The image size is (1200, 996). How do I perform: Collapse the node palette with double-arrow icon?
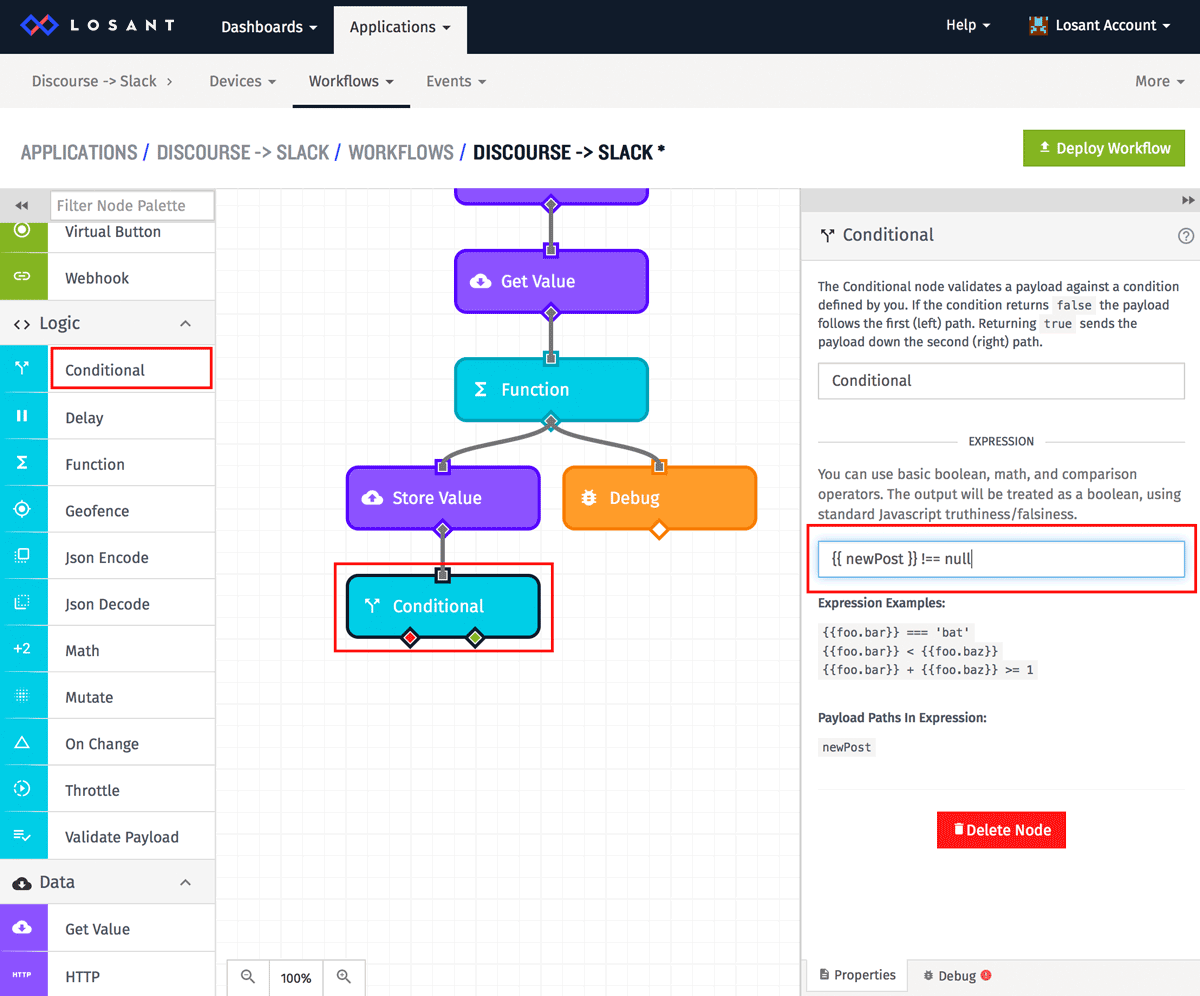[x=22, y=205]
